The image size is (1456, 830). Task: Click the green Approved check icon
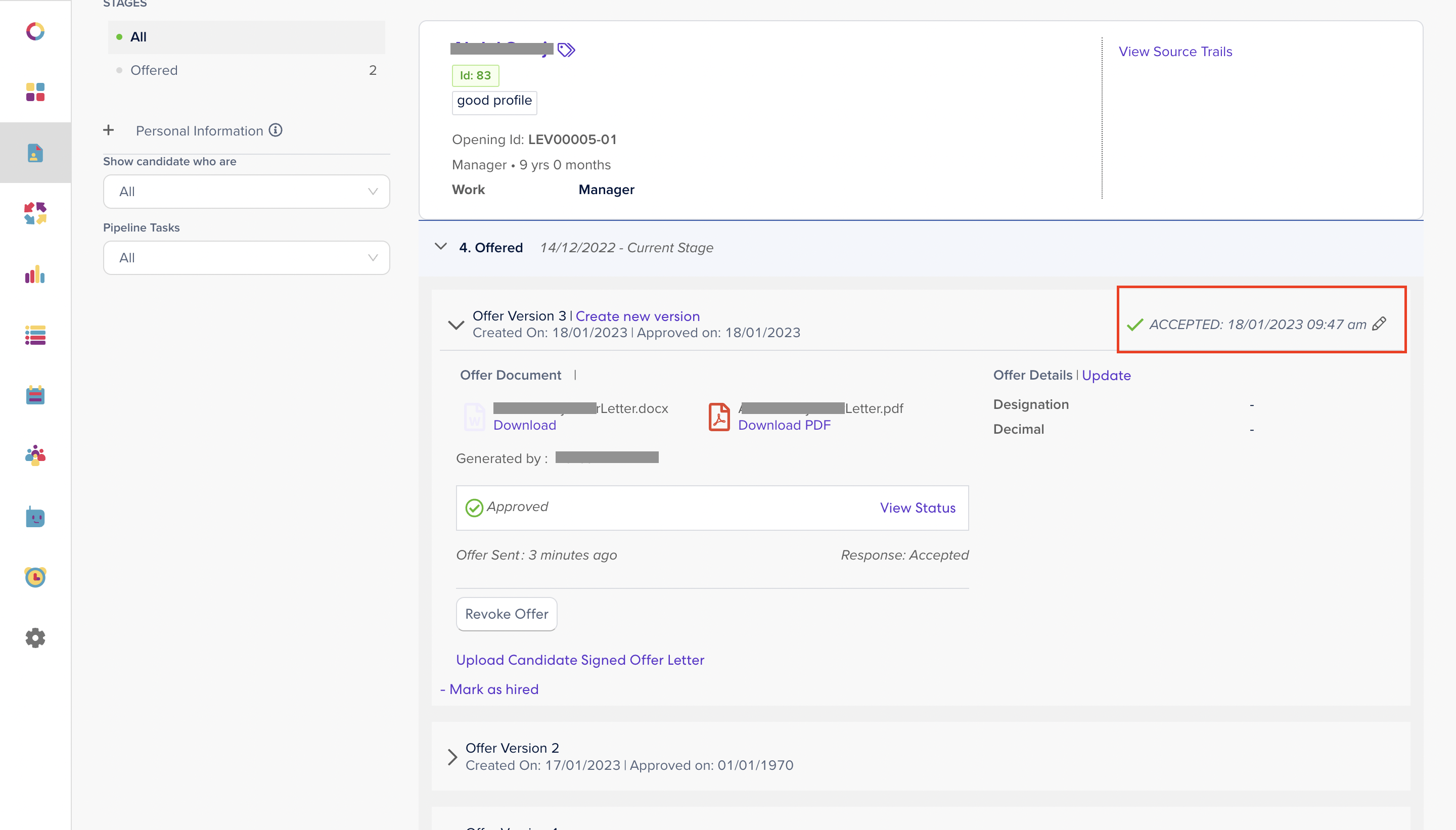474,508
